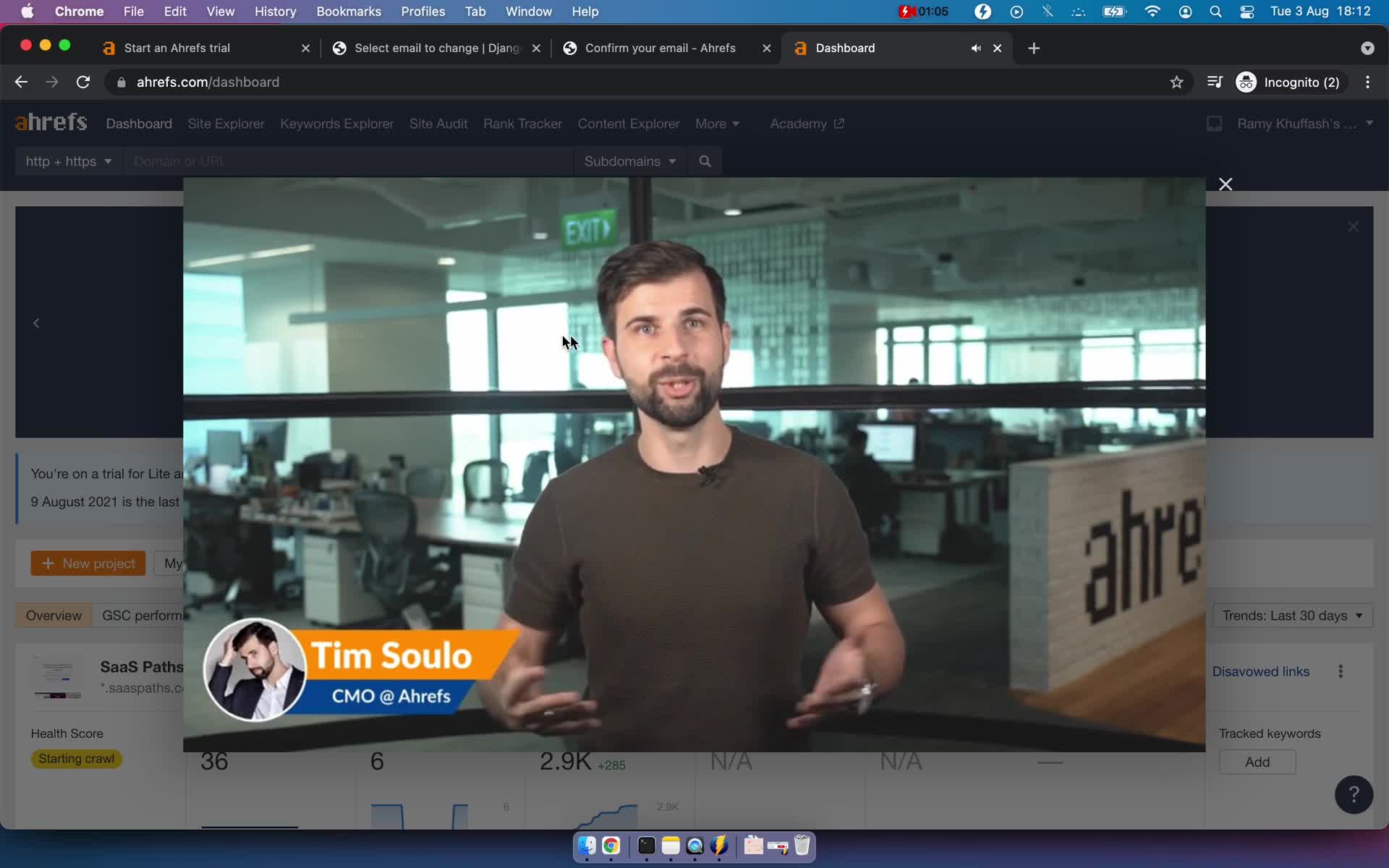Click Add tracked keywords button
1389x868 pixels.
1257,762
